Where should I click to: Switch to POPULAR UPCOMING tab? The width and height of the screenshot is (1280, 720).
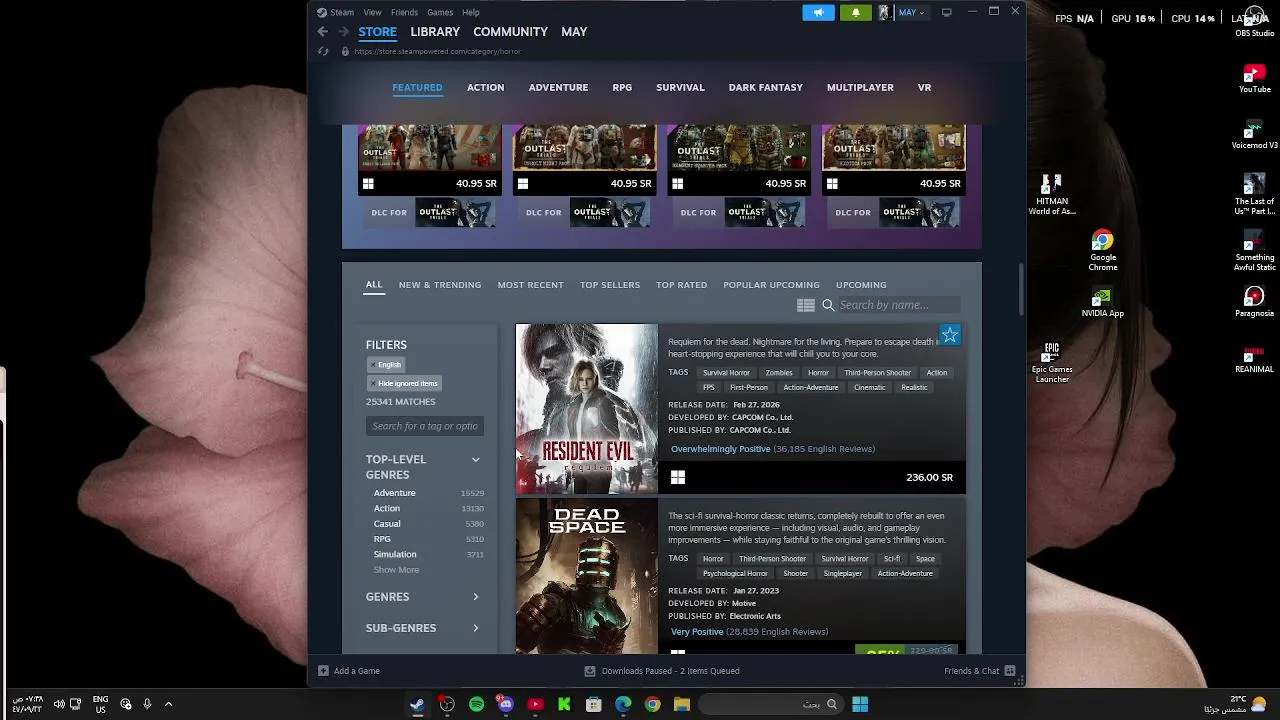(771, 285)
